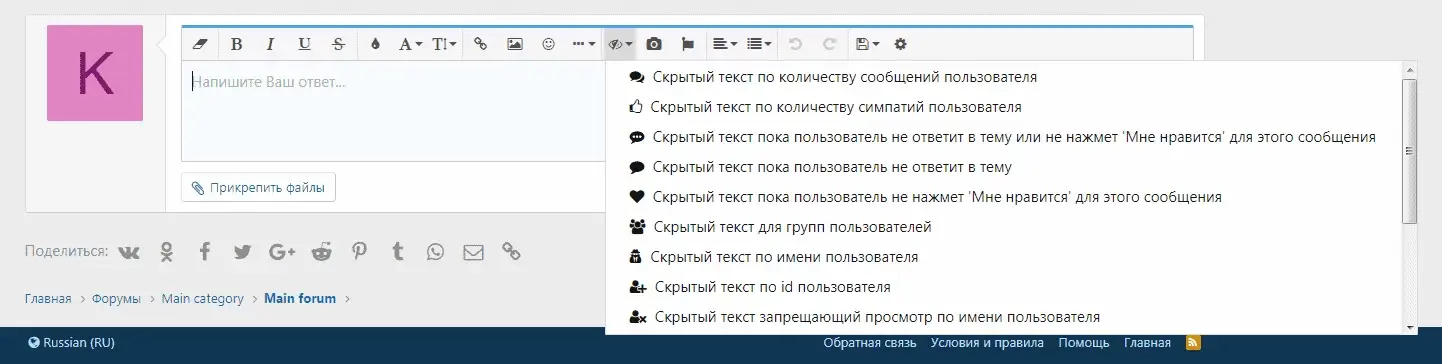Open Russian (RU) language chooser
This screenshot has width=1442, height=364.
72,343
